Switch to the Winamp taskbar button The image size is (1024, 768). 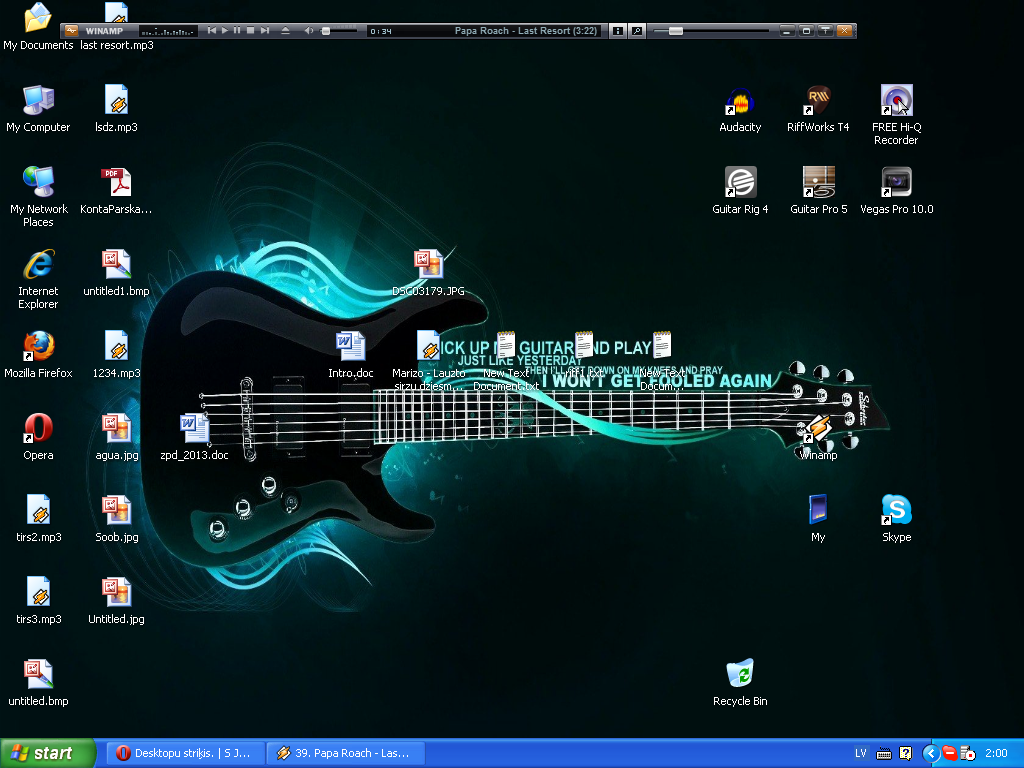click(x=346, y=753)
